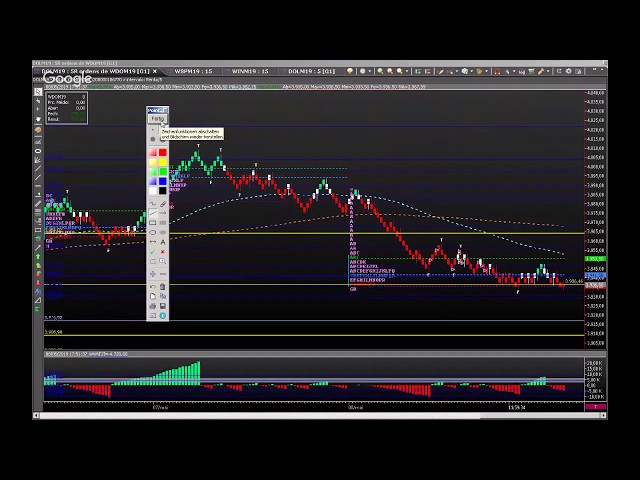Close the SR ordens de WDOM19 tab
The width and height of the screenshot is (640, 480).
pyautogui.click(x=156, y=71)
